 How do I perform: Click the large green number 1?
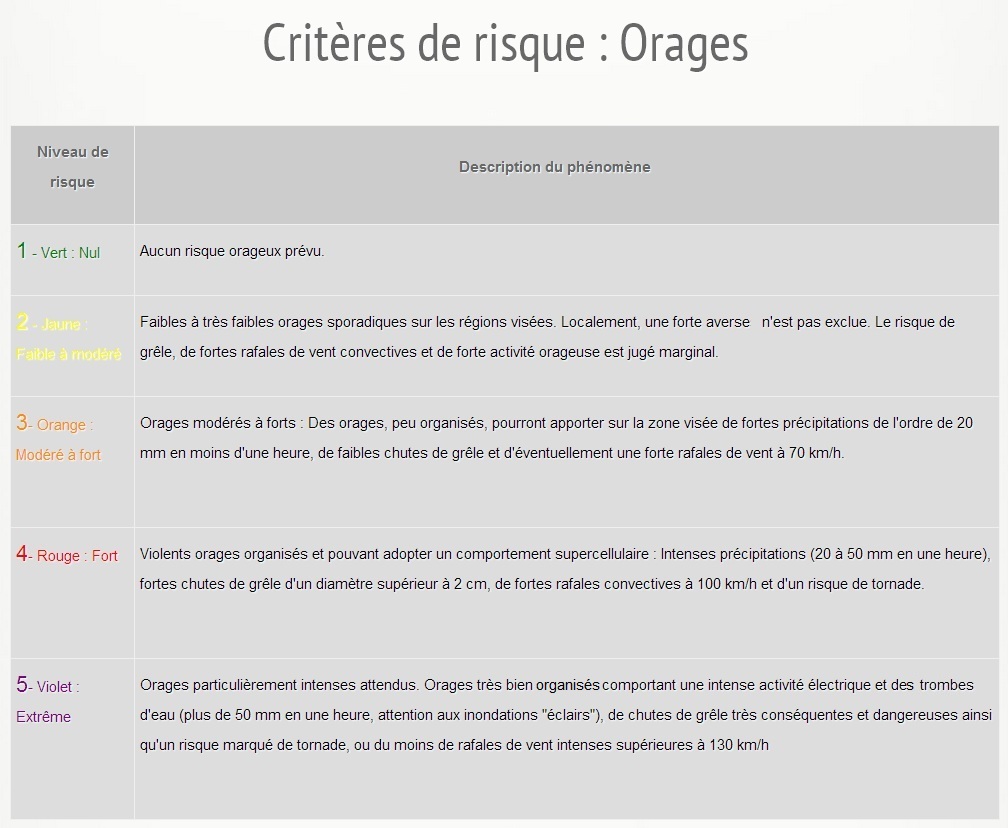(22, 251)
